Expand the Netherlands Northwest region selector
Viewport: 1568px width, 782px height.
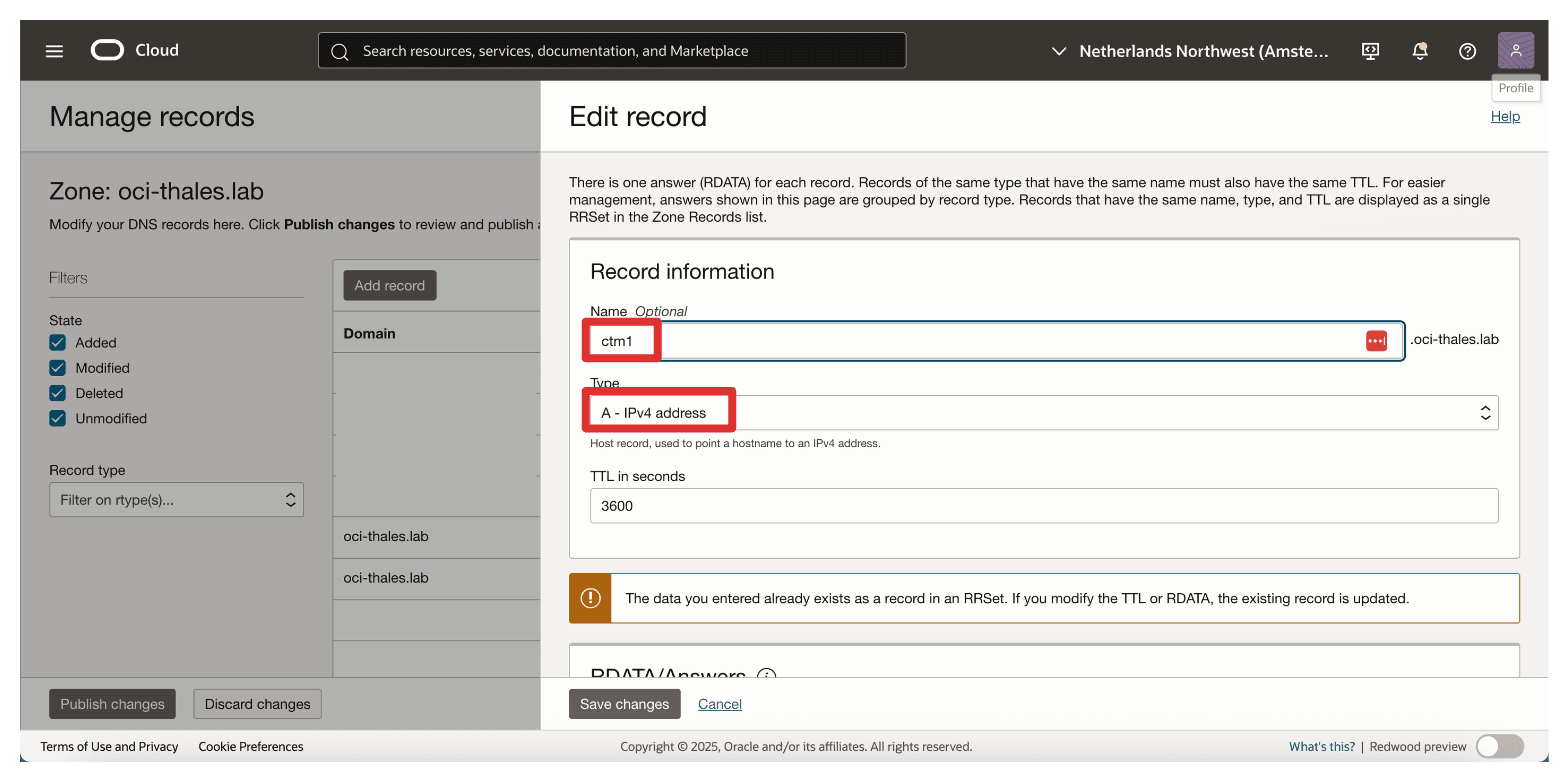pyautogui.click(x=1191, y=51)
